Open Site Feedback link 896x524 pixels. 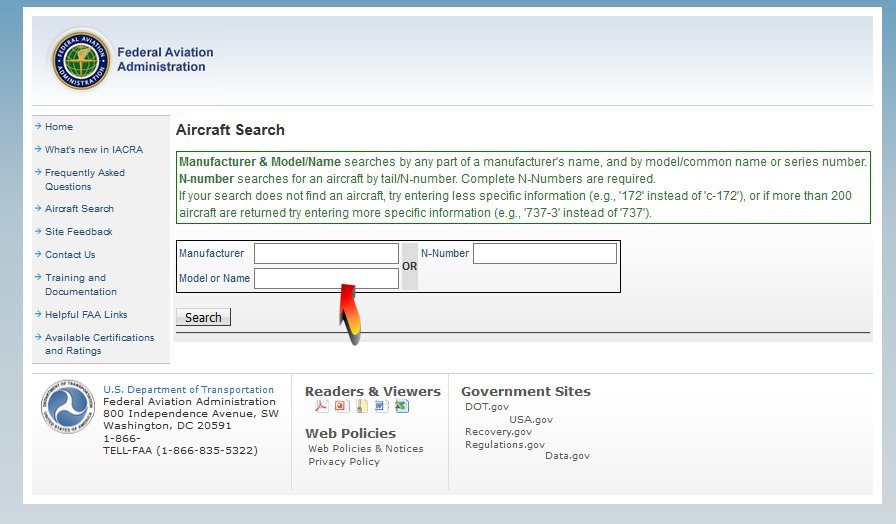[78, 232]
